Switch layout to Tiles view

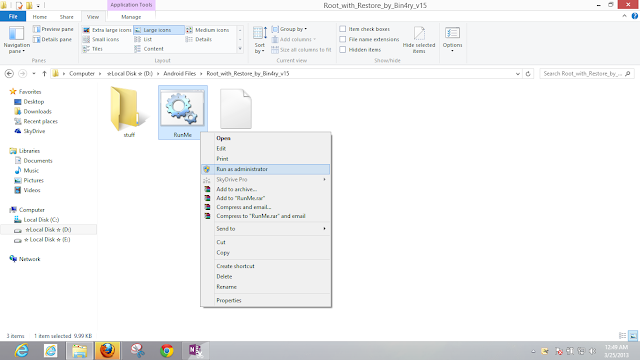pyautogui.click(x=93, y=49)
